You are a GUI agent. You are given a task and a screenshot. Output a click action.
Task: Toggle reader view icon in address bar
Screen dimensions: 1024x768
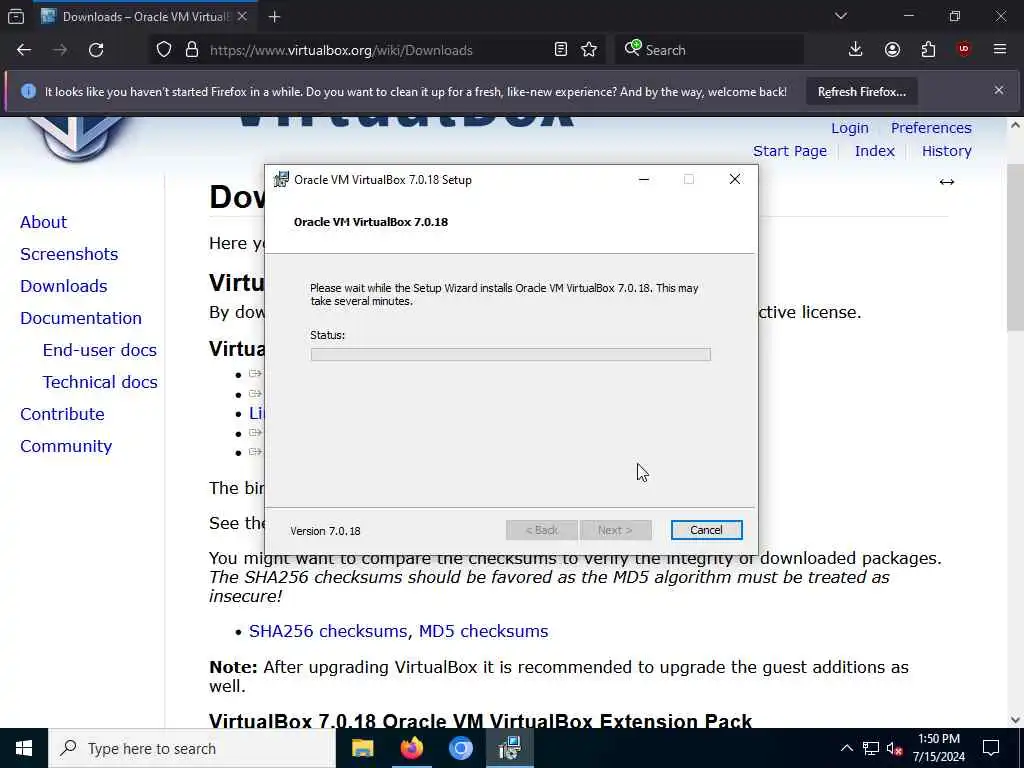click(560, 50)
